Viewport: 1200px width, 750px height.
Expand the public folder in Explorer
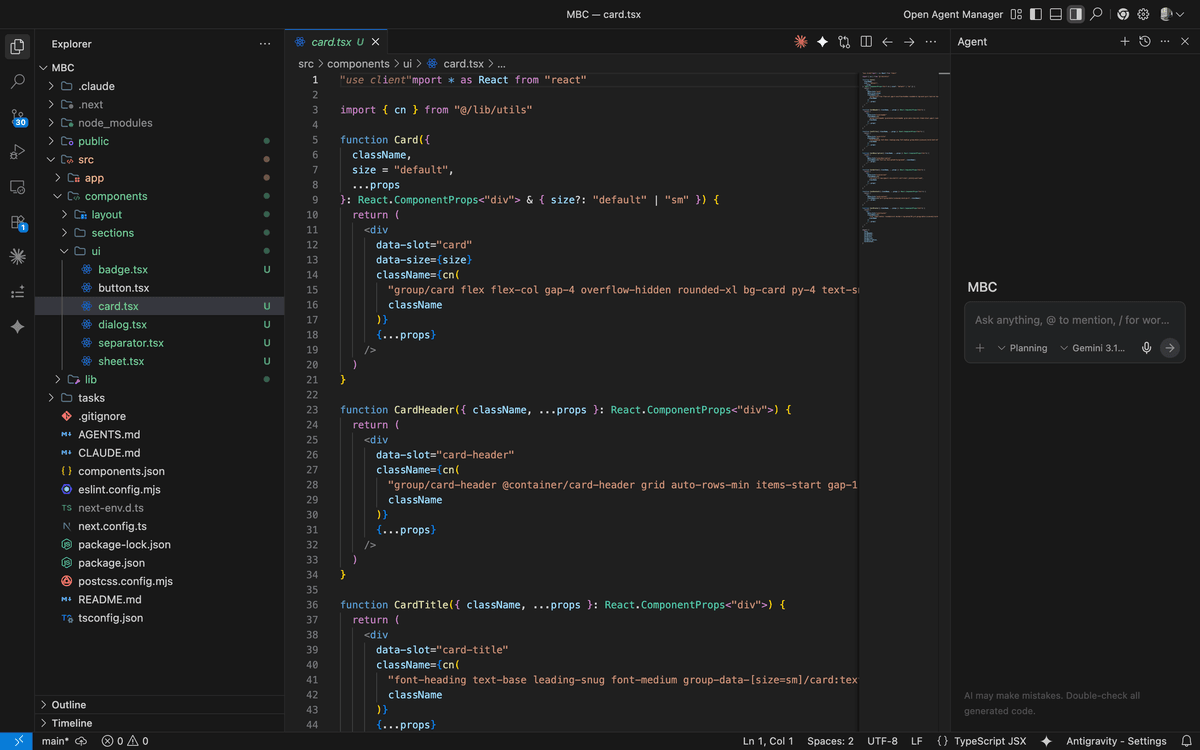point(93,141)
